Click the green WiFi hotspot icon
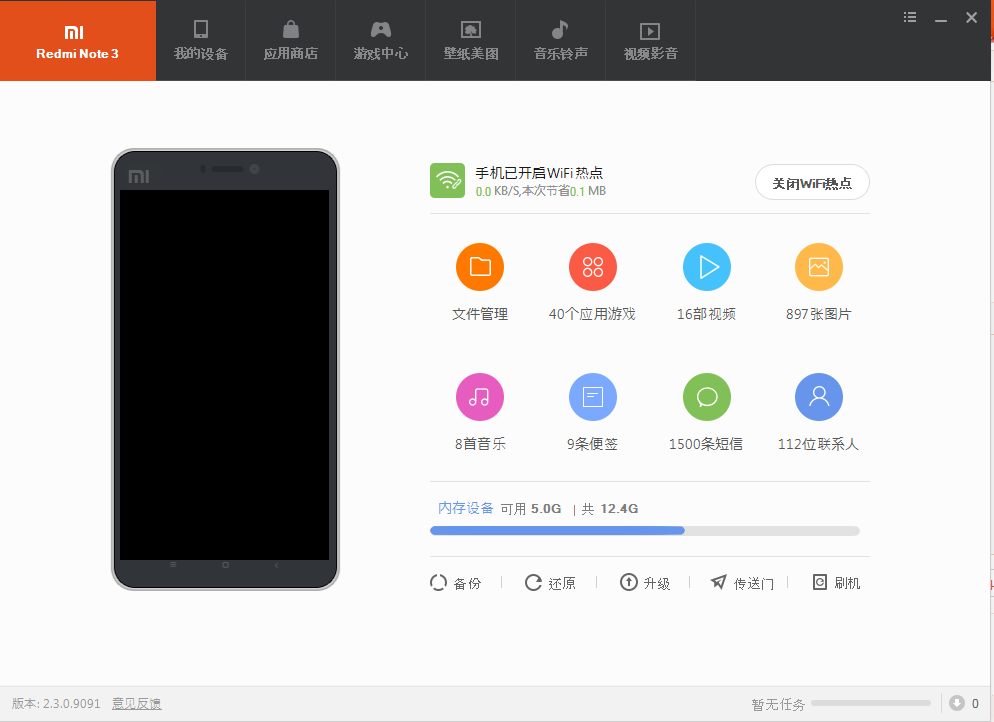 click(447, 181)
